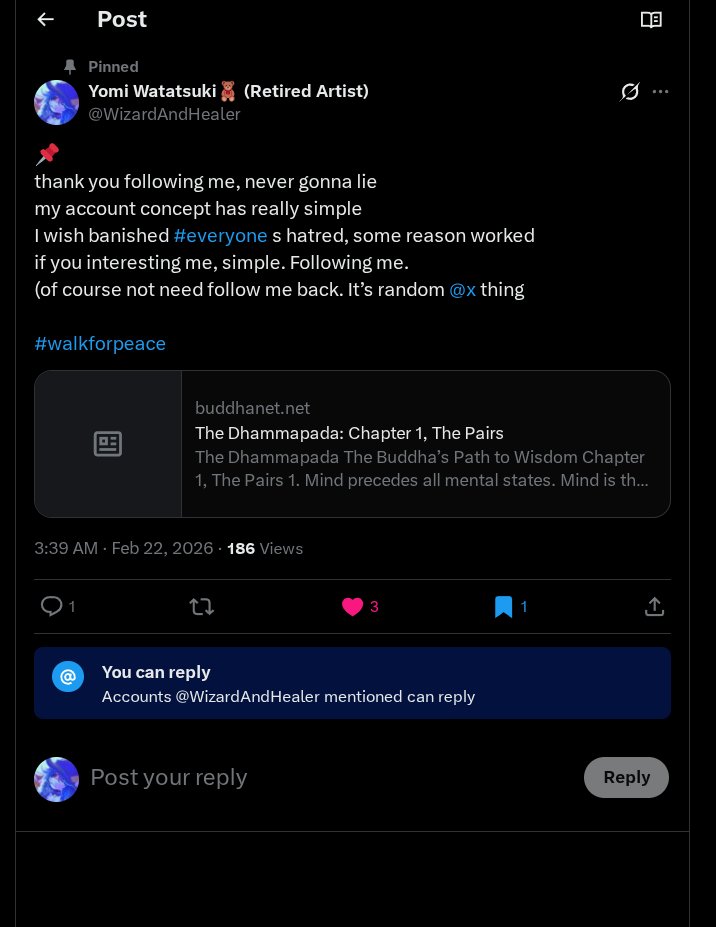
Task: View the 186 Views analytics
Action: [x=265, y=548]
